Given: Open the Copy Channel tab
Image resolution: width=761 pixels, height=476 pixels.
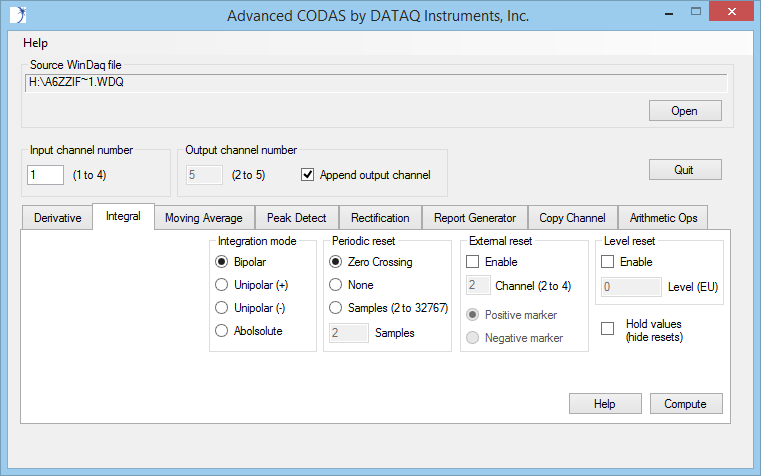Looking at the screenshot, I should point(572,218).
